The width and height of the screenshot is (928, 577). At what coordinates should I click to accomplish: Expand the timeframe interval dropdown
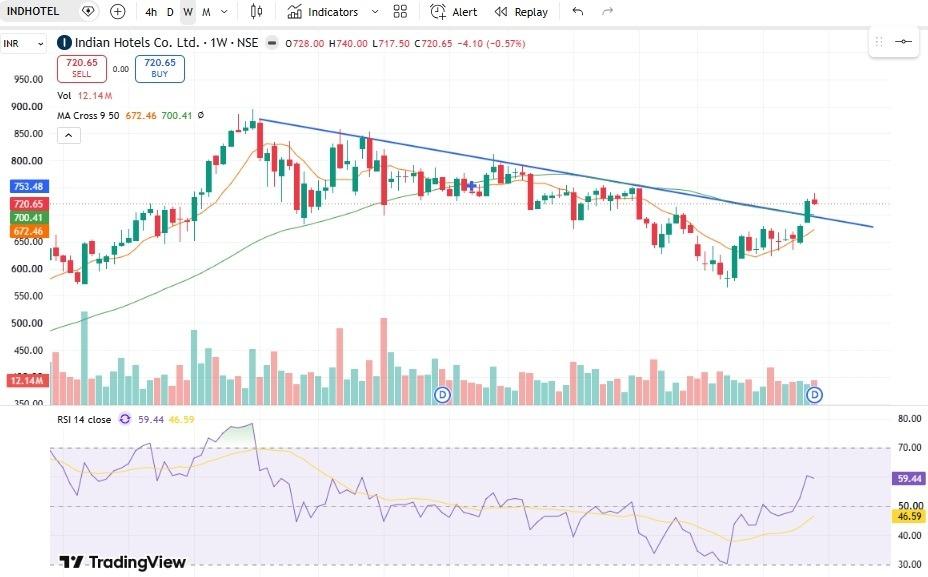coord(224,12)
